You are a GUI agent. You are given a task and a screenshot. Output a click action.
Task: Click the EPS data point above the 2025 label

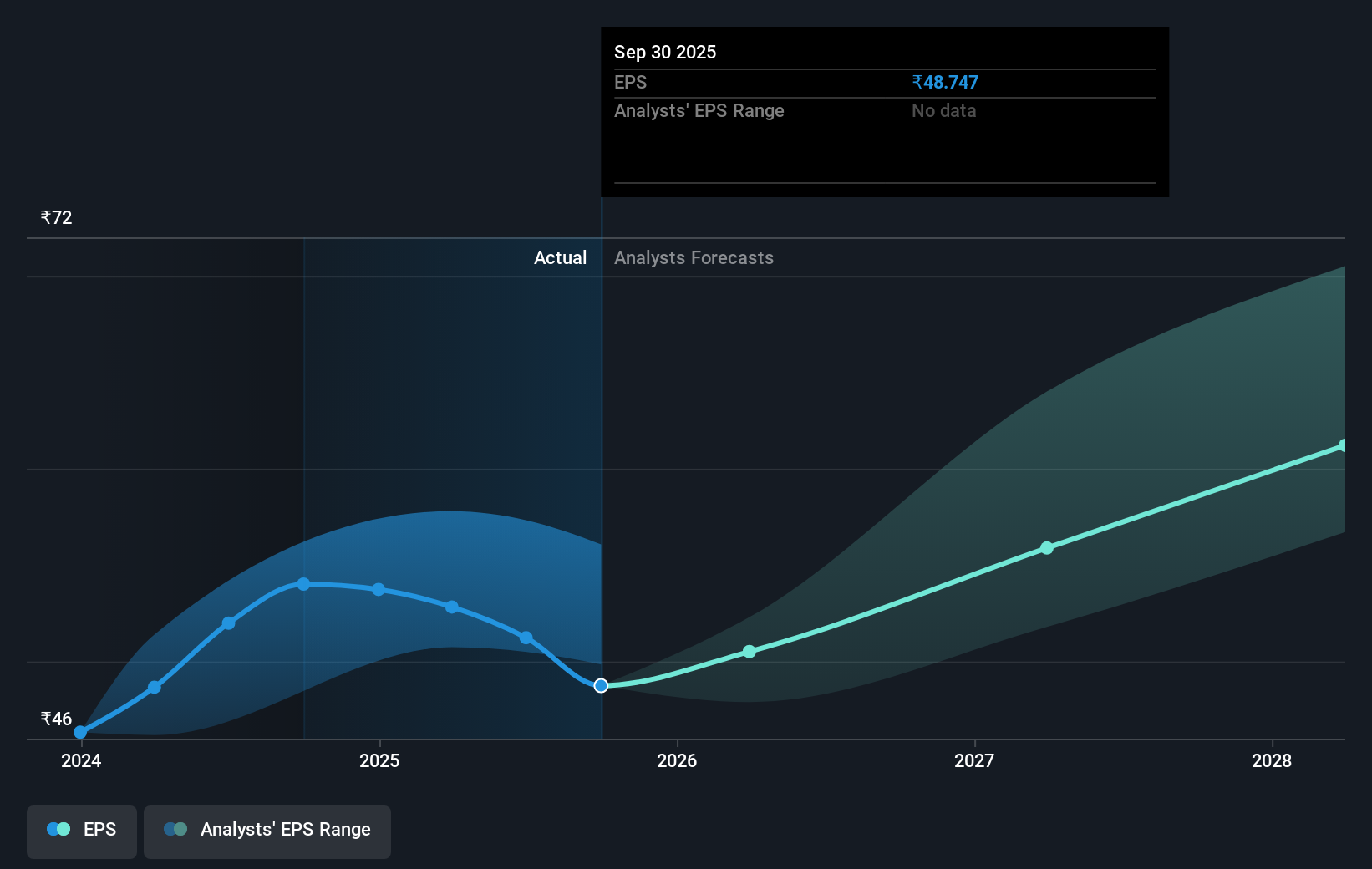(x=379, y=590)
